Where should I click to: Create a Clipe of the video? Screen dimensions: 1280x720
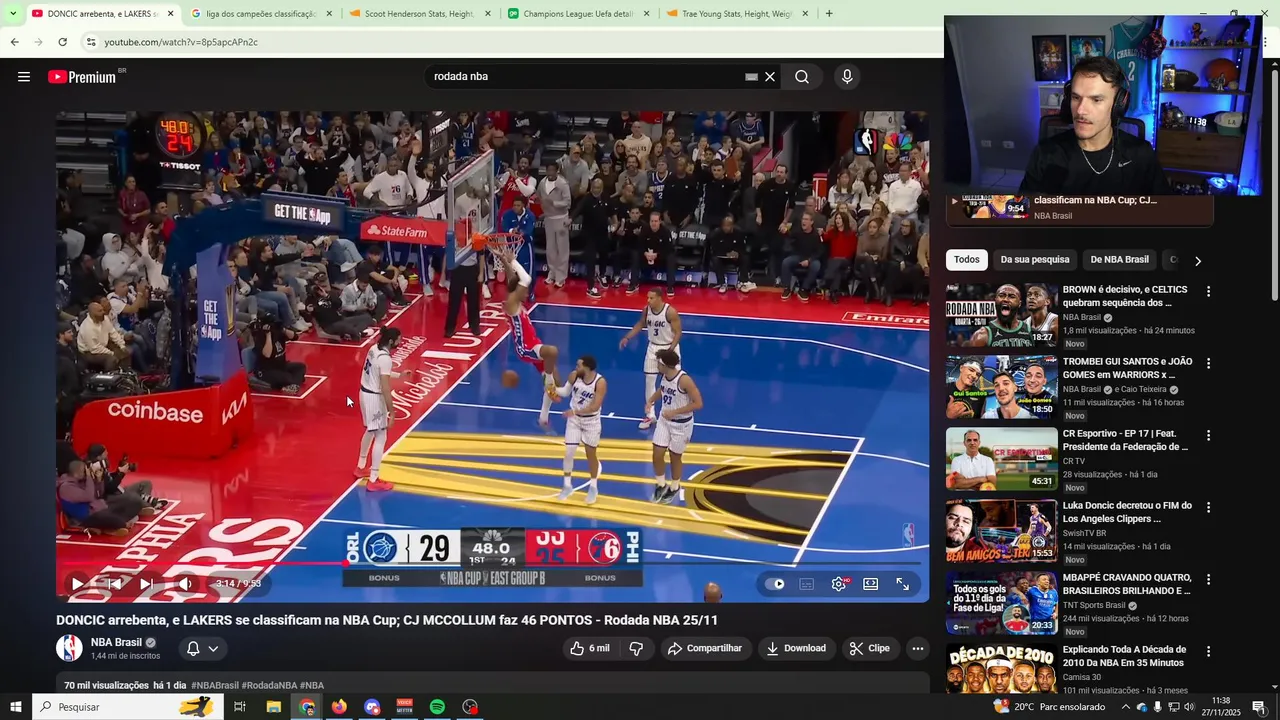click(869, 648)
